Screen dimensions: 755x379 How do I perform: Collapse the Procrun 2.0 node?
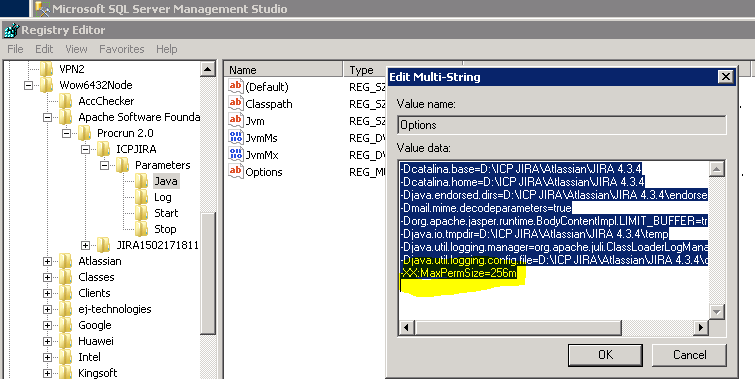click(66, 133)
